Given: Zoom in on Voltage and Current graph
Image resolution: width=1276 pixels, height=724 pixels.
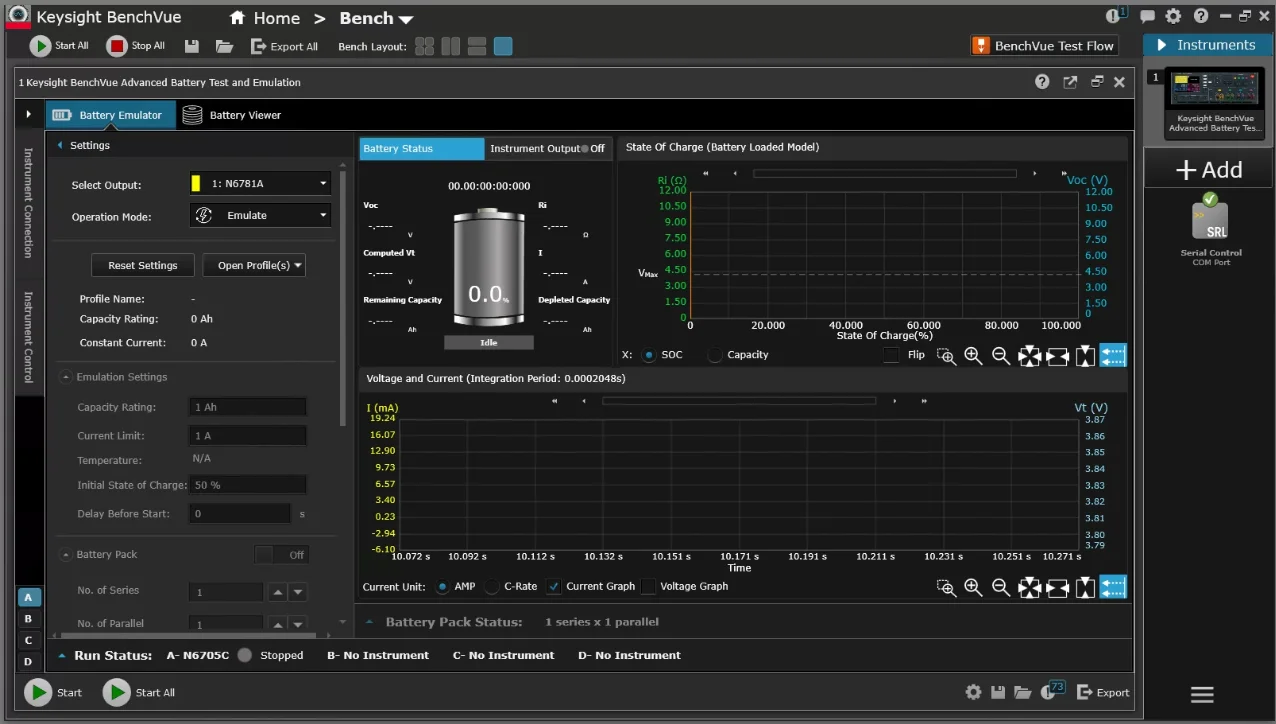Looking at the screenshot, I should 973,588.
